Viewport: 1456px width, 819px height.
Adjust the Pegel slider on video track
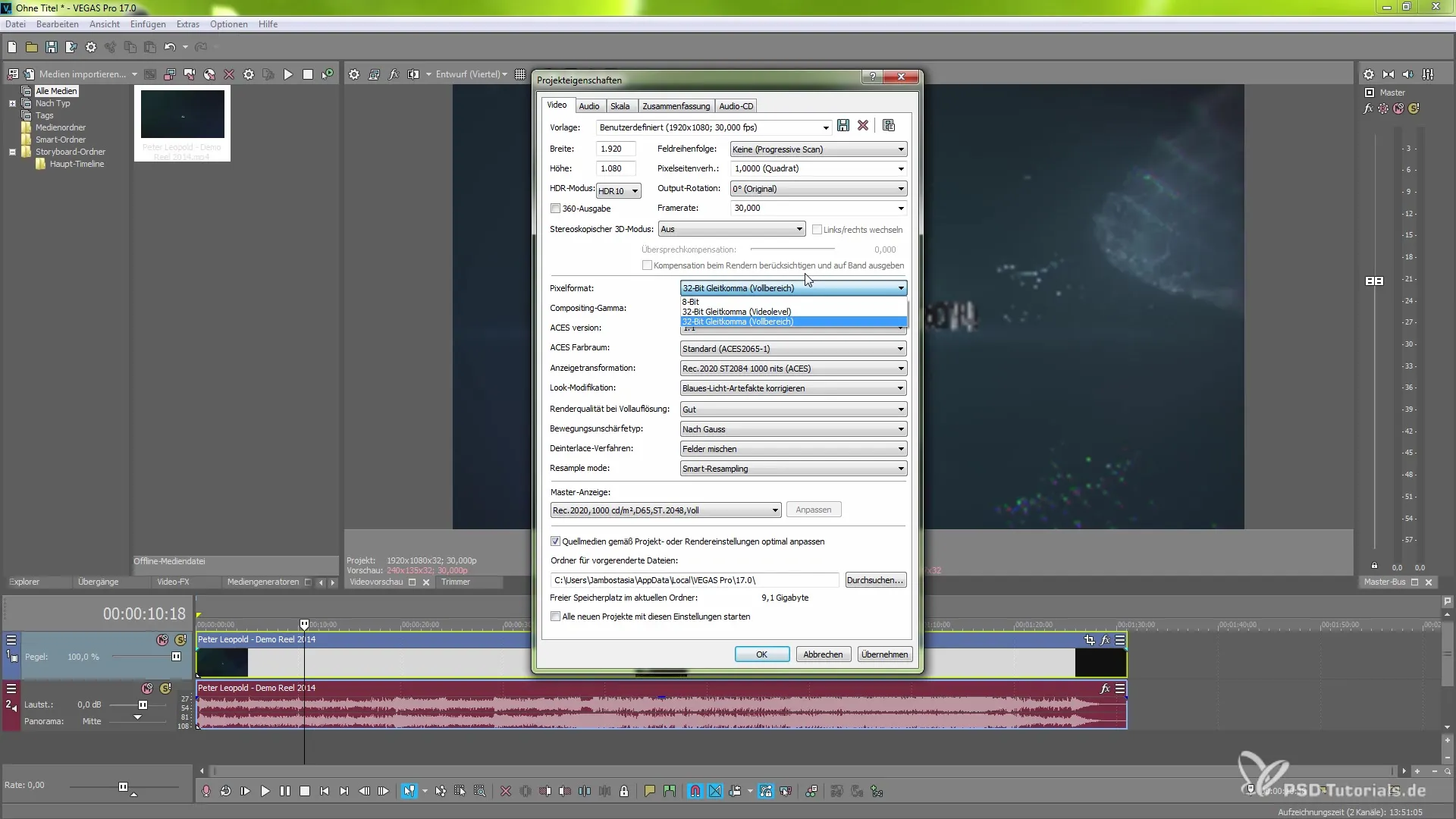click(x=176, y=657)
